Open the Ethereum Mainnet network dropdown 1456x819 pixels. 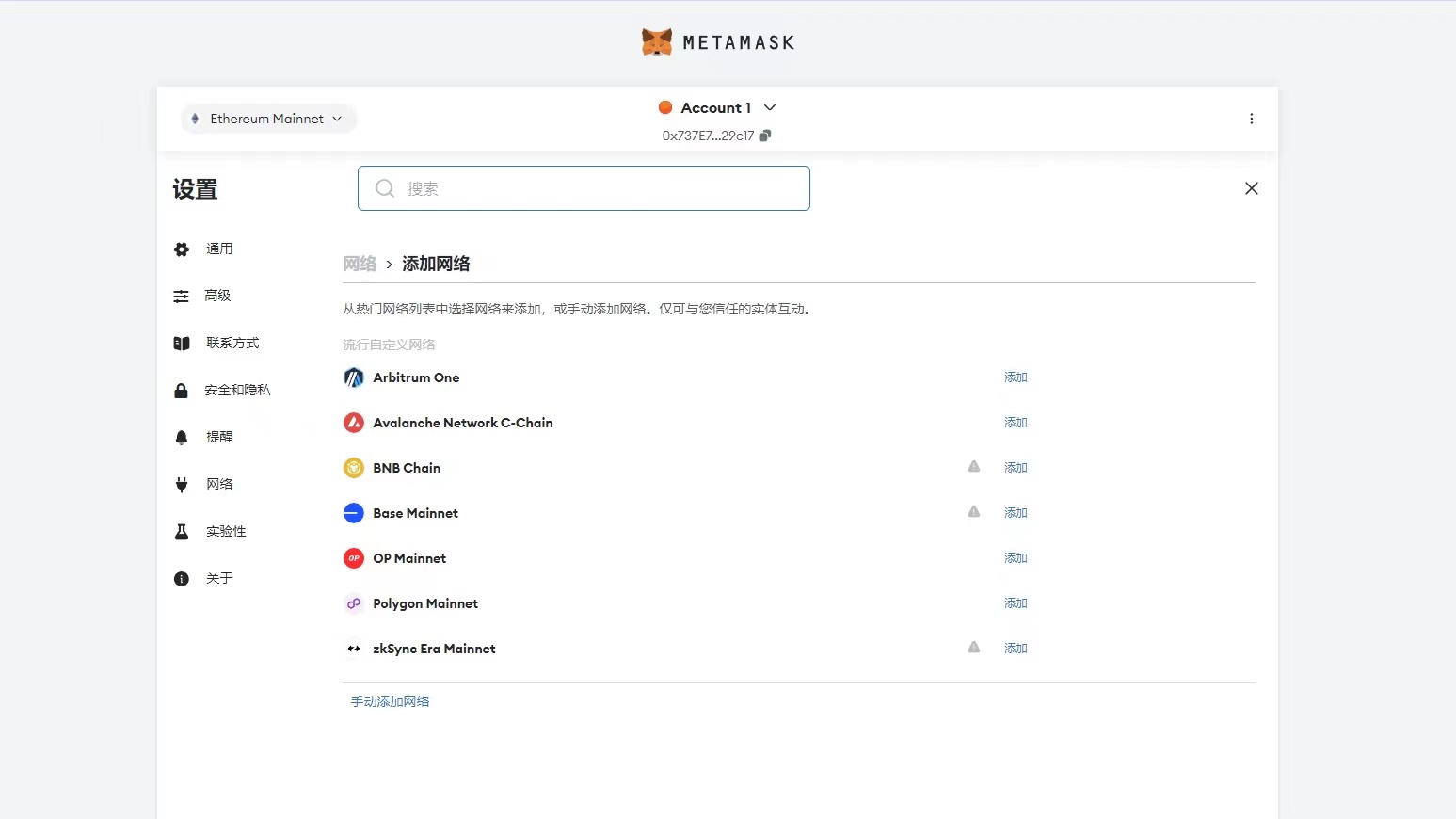[268, 119]
